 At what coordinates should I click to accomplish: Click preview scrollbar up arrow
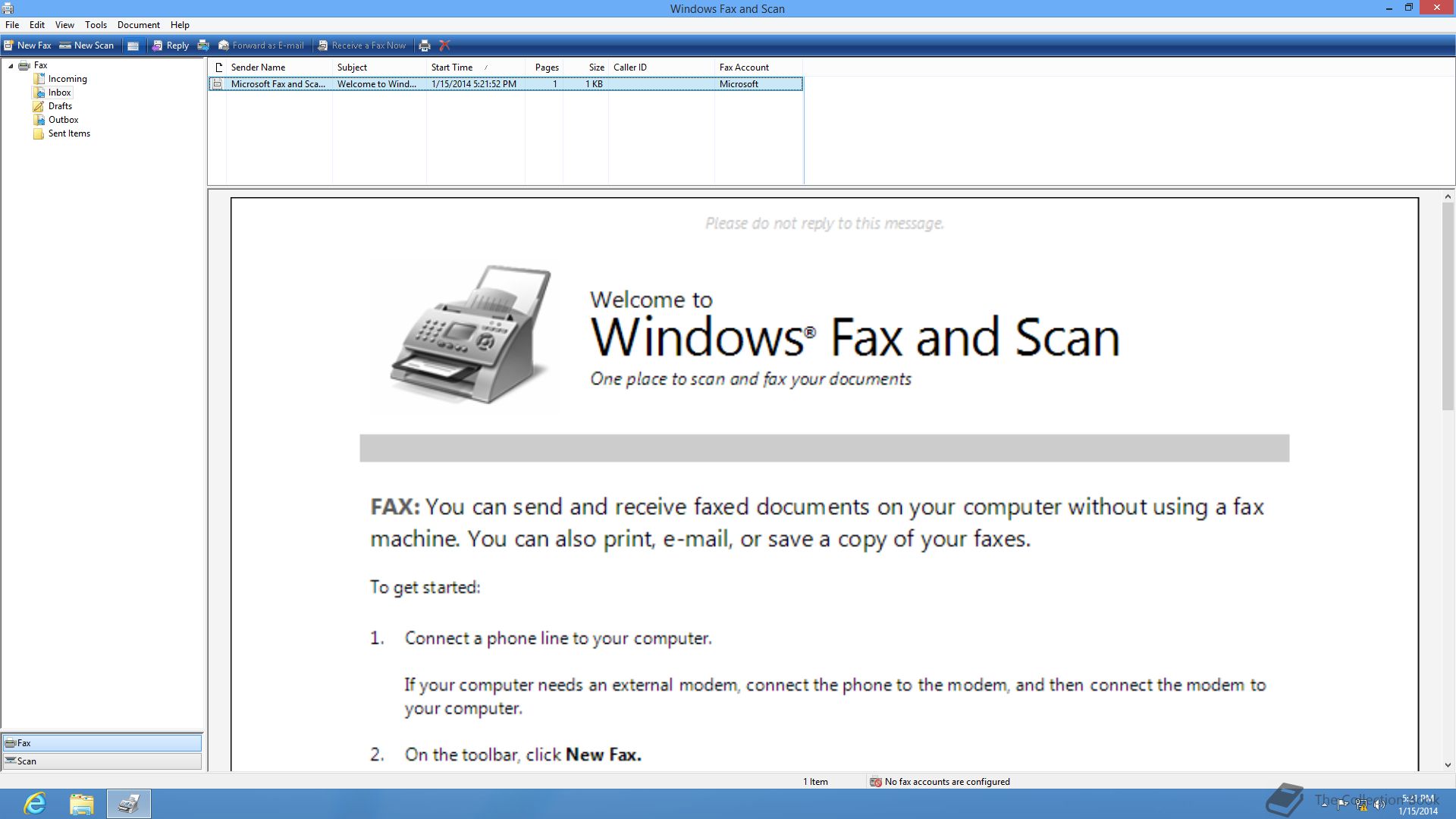1448,196
